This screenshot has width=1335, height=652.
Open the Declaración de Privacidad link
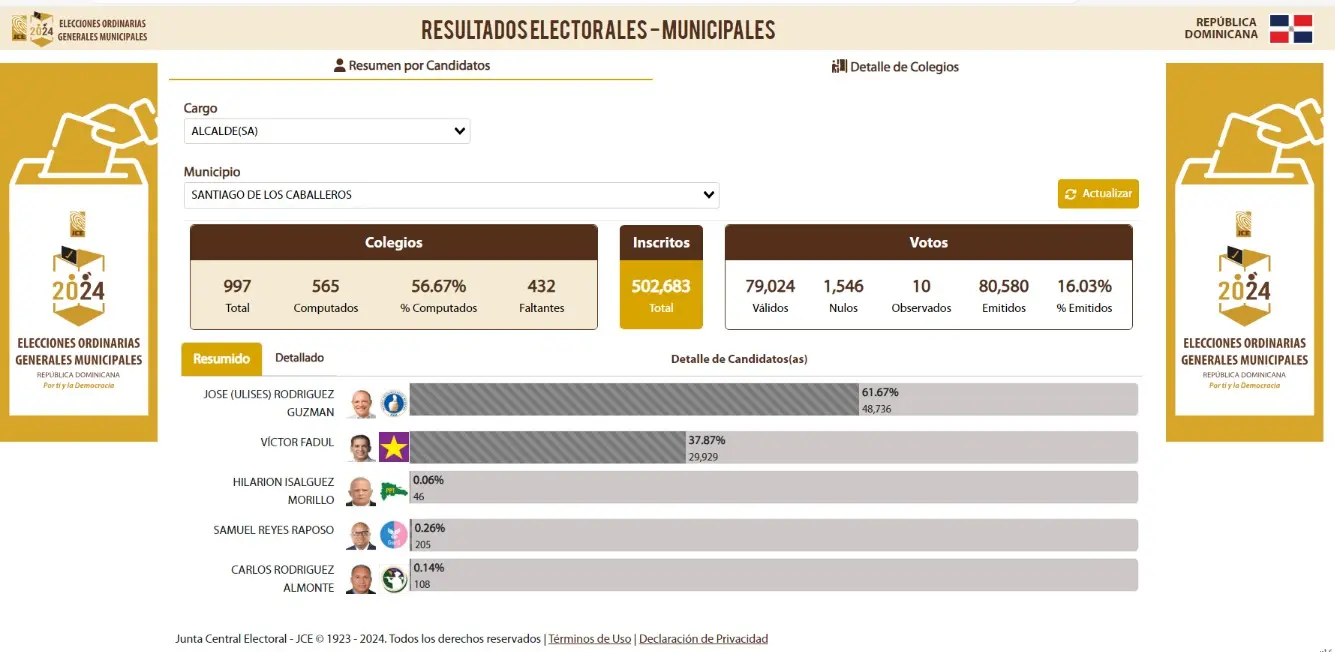click(x=703, y=638)
